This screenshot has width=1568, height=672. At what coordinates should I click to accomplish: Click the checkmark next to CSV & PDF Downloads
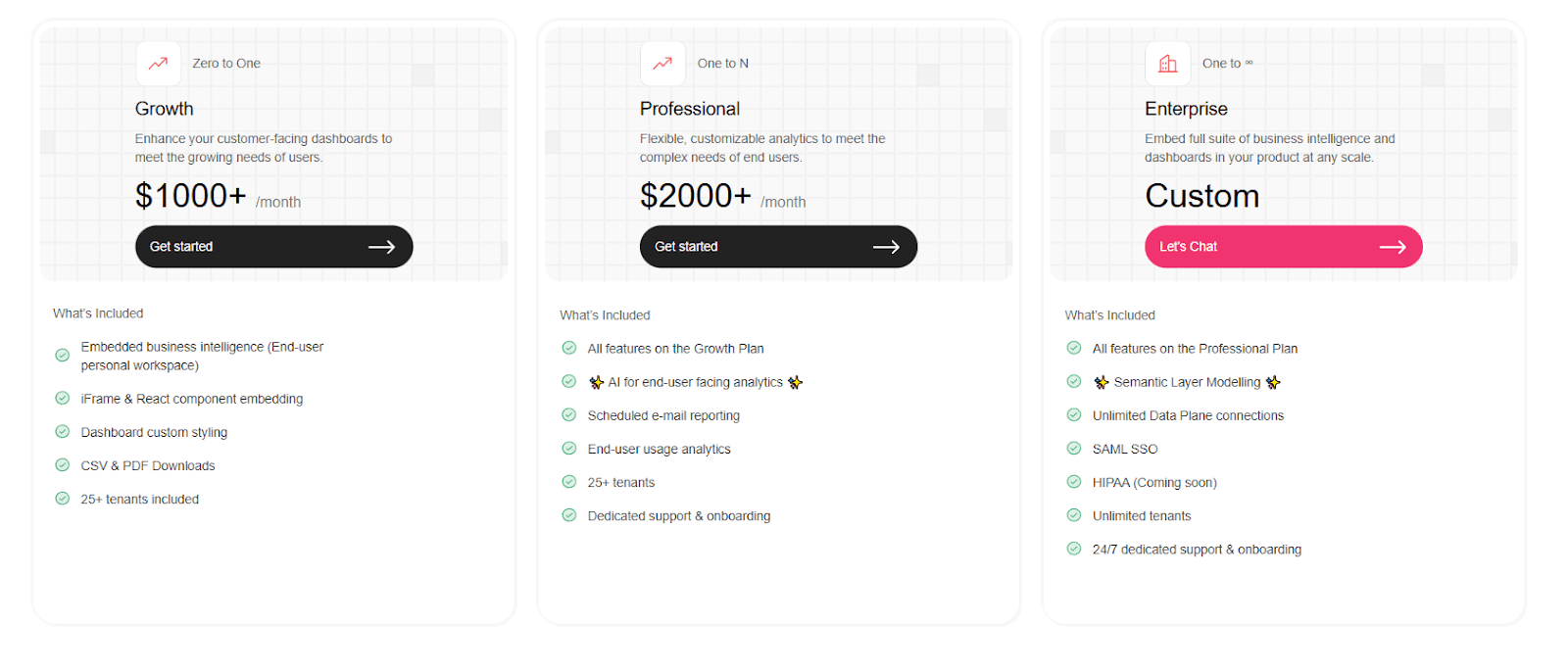pos(62,465)
